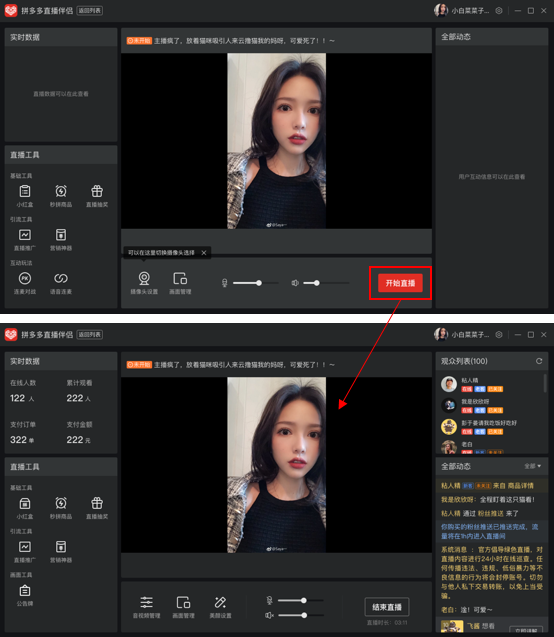Adjust microphone volume slider in lower window
Image resolution: width=554 pixels, height=637 pixels.
(301, 600)
